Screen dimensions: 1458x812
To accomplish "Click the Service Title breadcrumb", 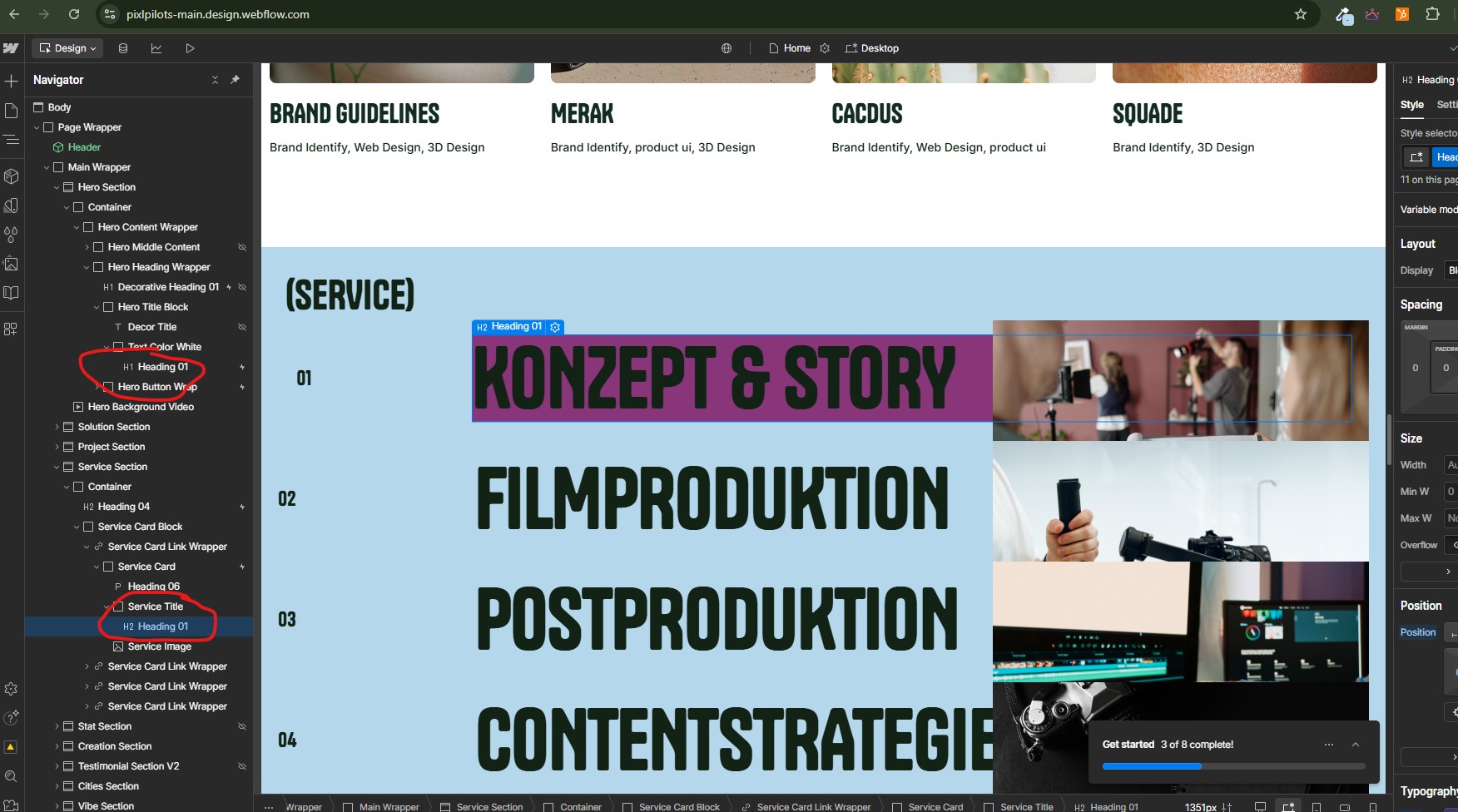I will (x=1019, y=807).
